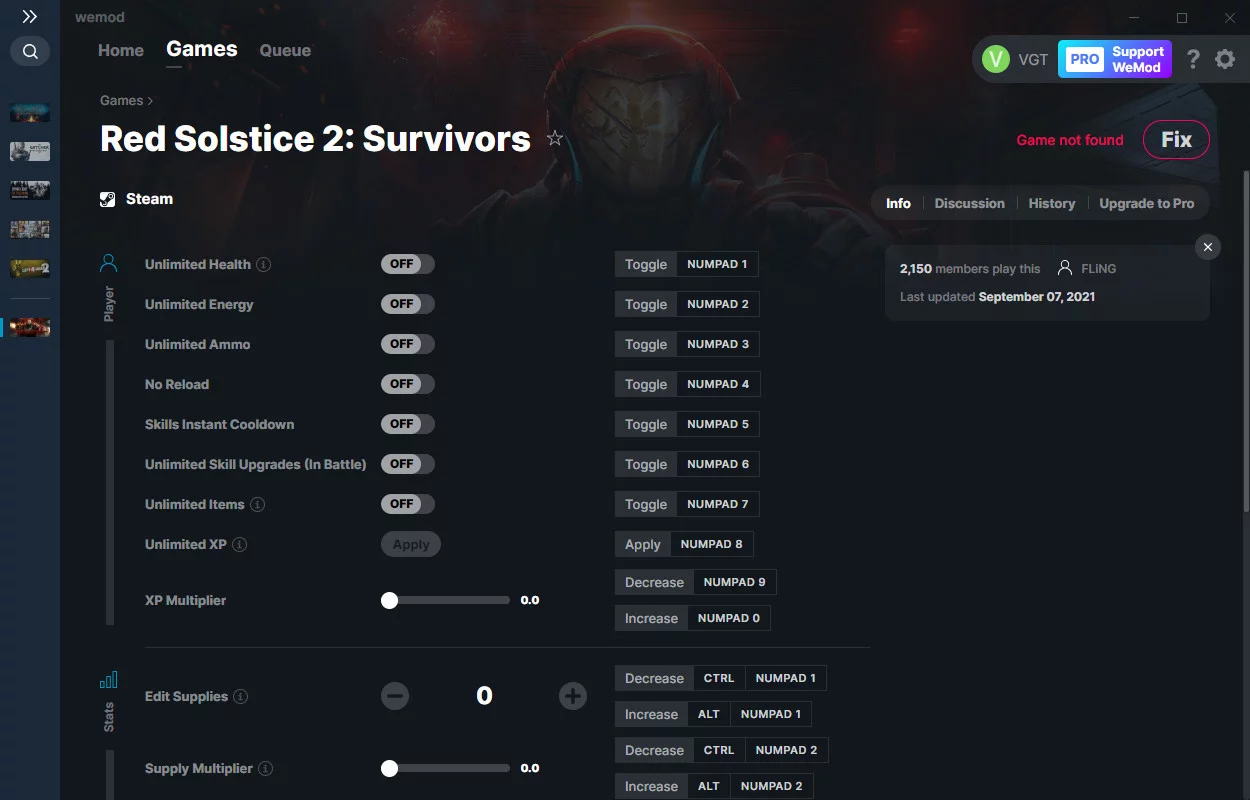Switch to the History tab

pyautogui.click(x=1052, y=203)
